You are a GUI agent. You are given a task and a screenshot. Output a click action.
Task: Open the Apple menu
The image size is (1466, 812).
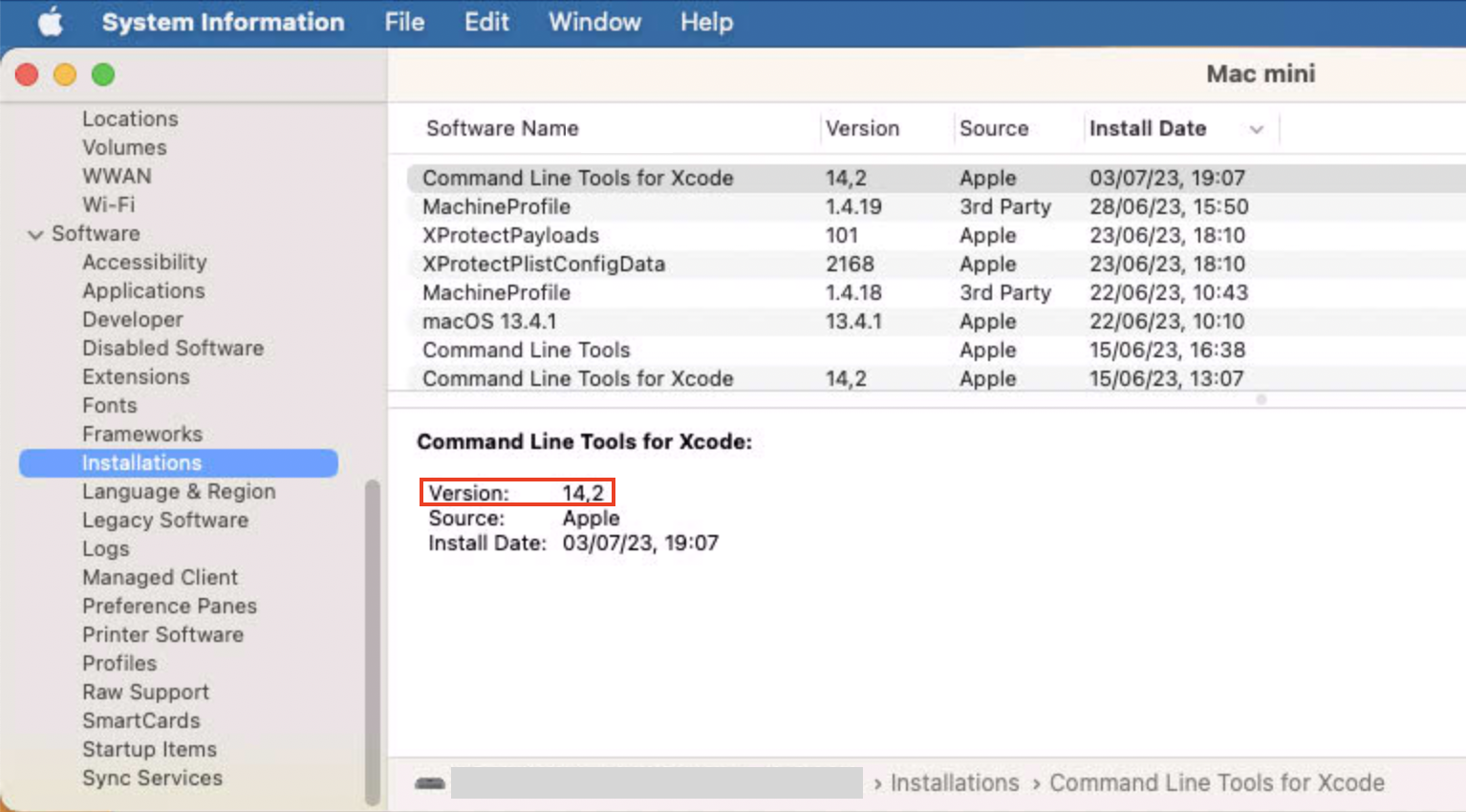tap(51, 22)
